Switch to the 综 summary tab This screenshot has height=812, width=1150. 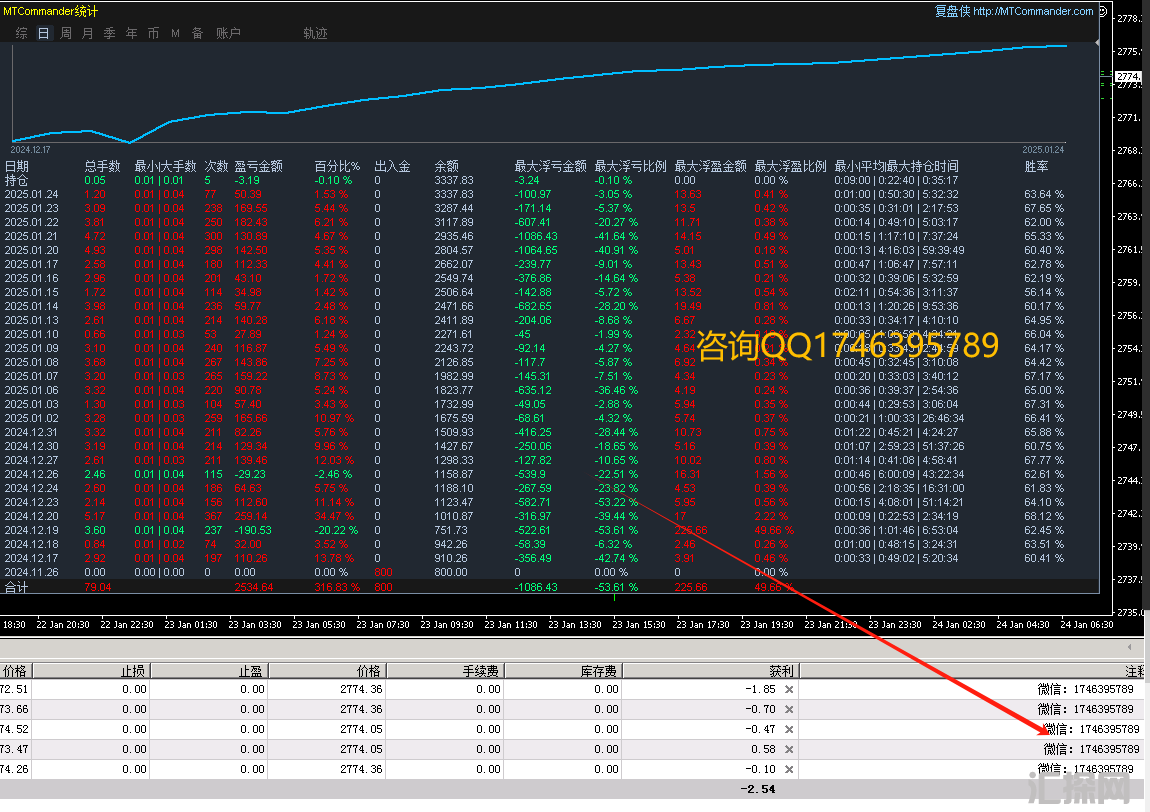coord(21,33)
